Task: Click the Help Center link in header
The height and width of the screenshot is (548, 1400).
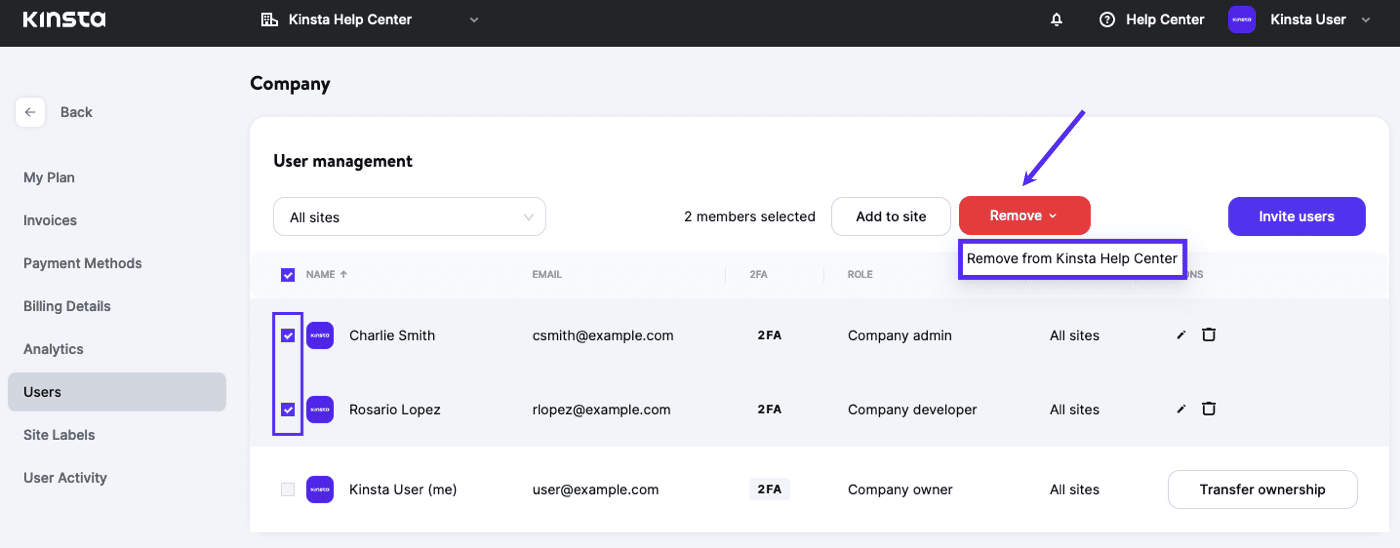Action: 1165,20
